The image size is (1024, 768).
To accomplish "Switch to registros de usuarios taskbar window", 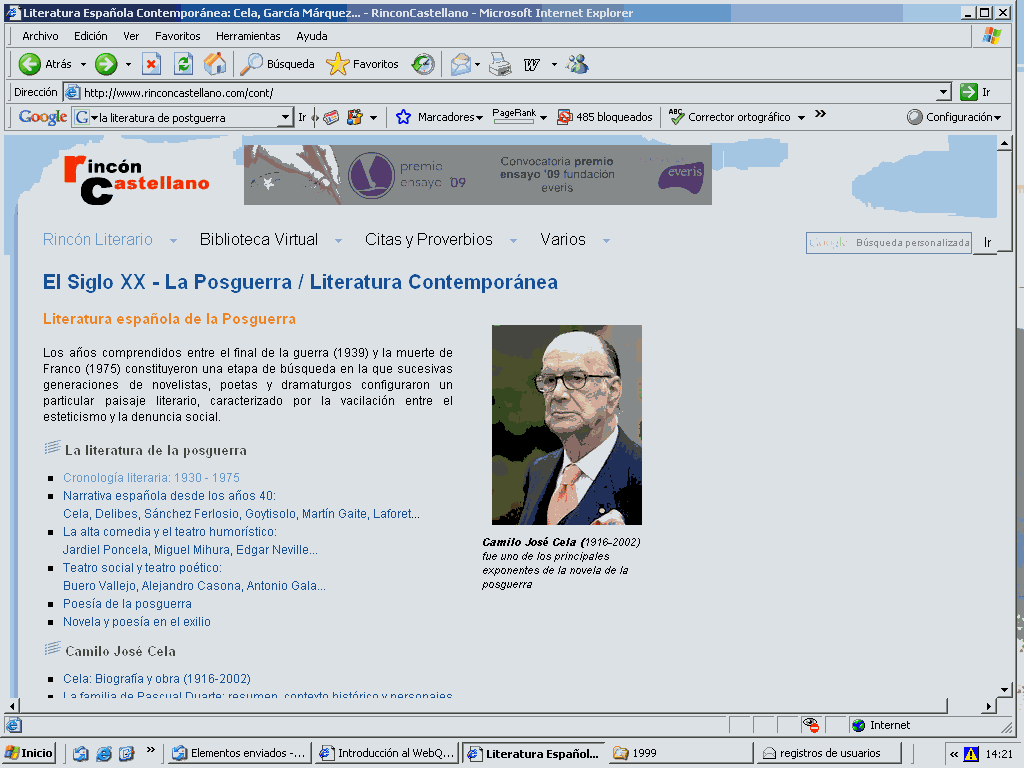I will coord(828,753).
